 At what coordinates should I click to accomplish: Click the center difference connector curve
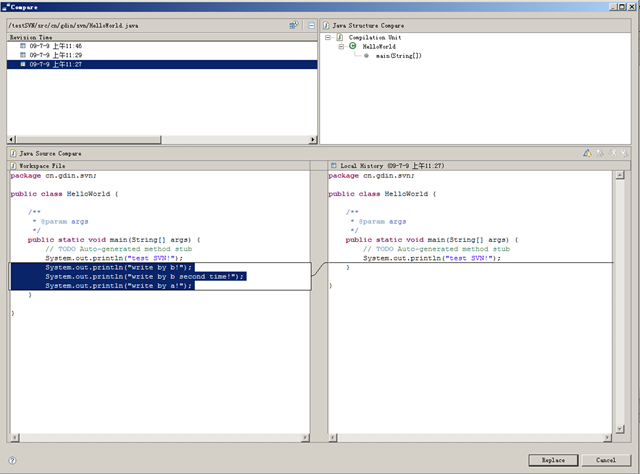(319, 269)
